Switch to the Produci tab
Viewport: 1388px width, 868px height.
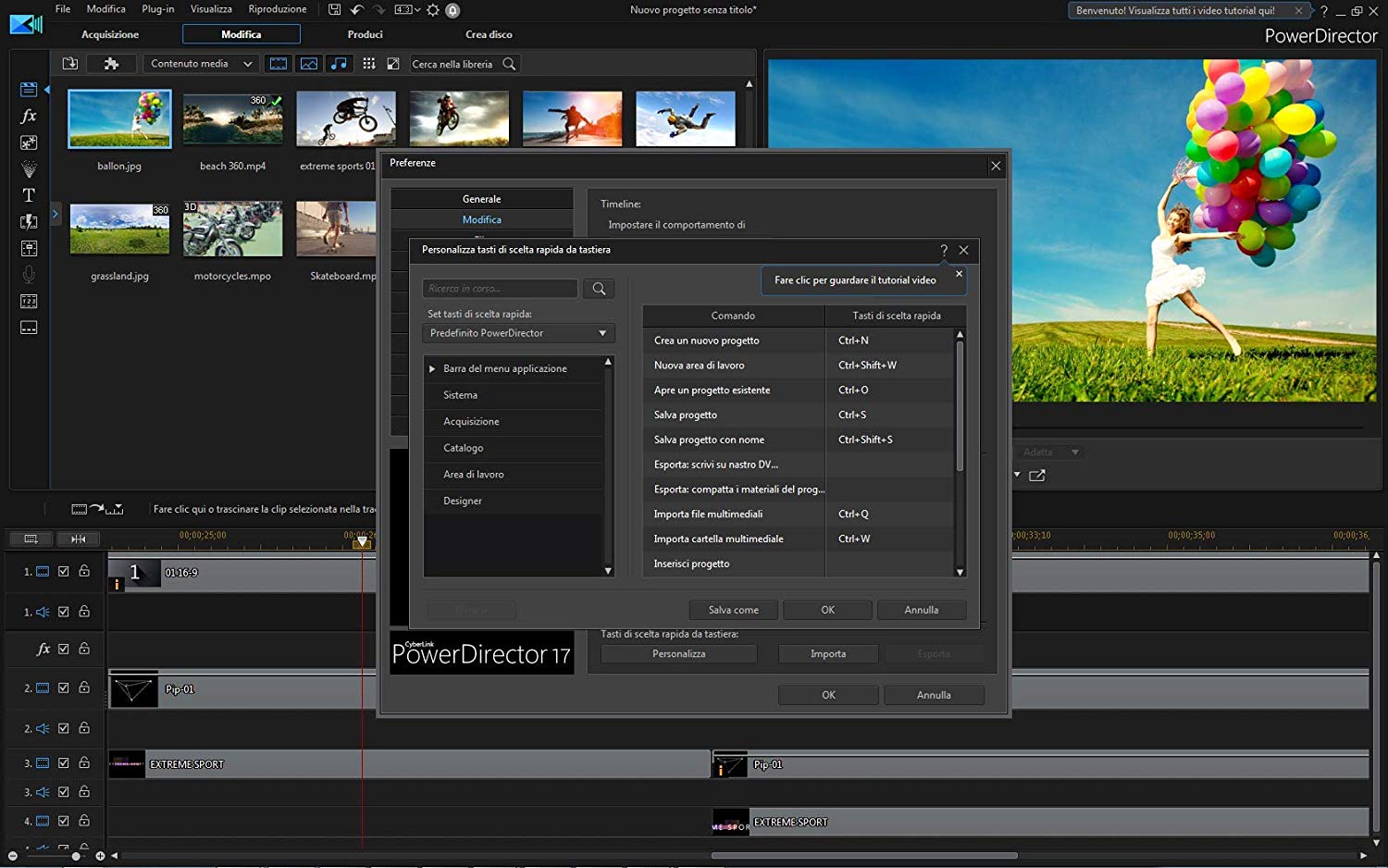tap(365, 34)
